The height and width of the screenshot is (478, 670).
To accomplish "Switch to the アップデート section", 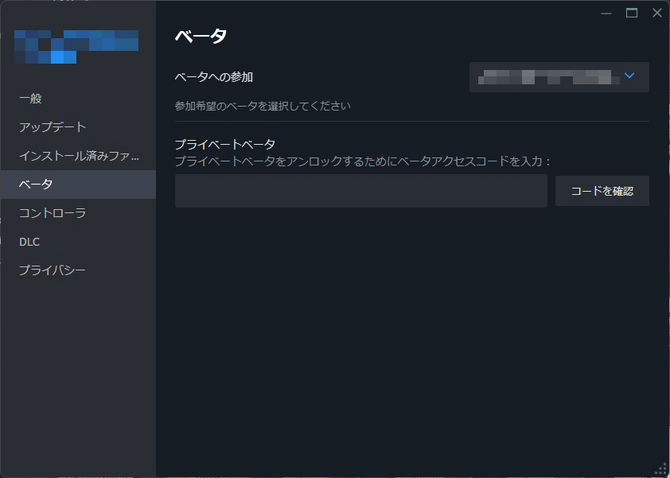I will 53,127.
